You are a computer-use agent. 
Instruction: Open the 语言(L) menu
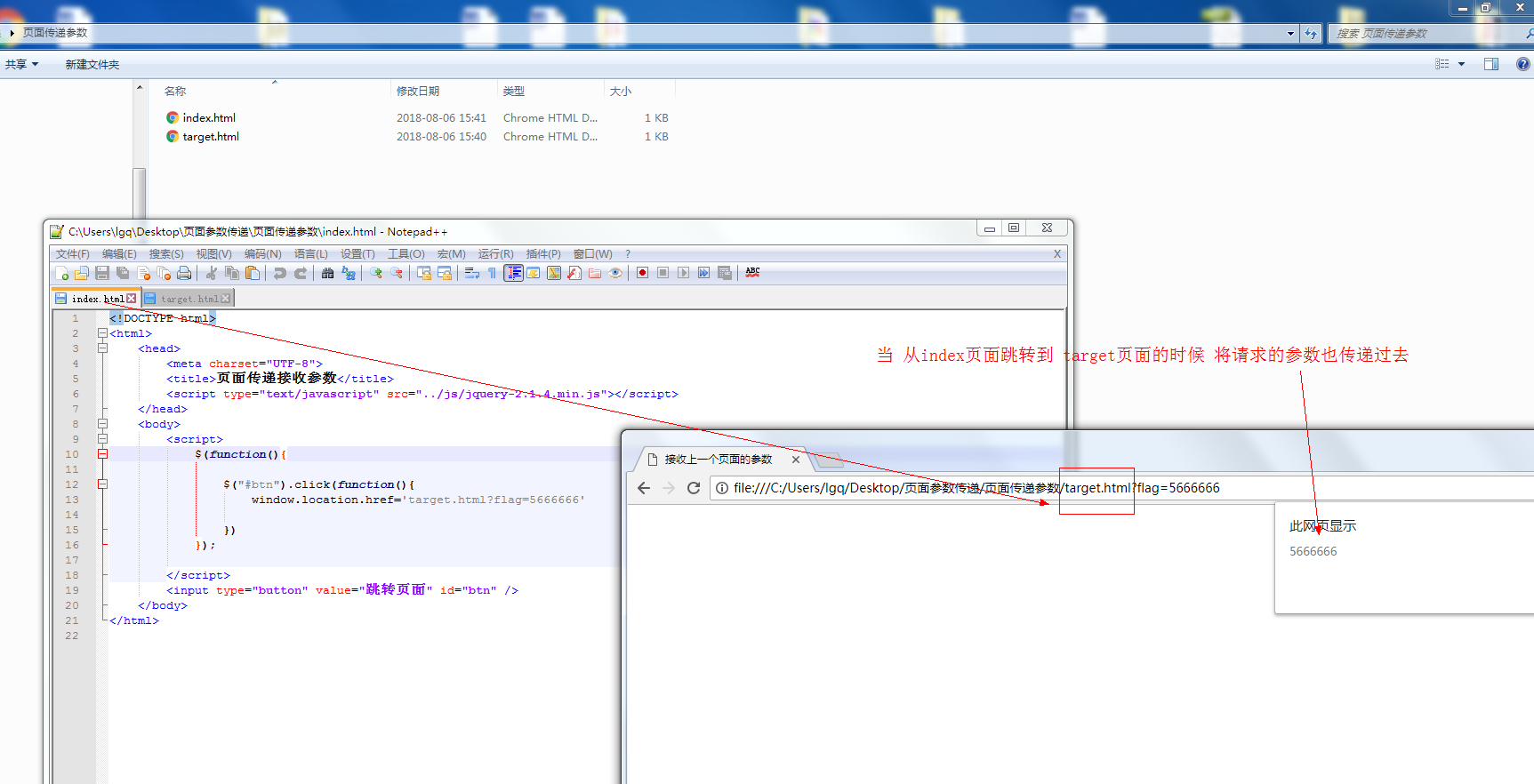tap(311, 254)
